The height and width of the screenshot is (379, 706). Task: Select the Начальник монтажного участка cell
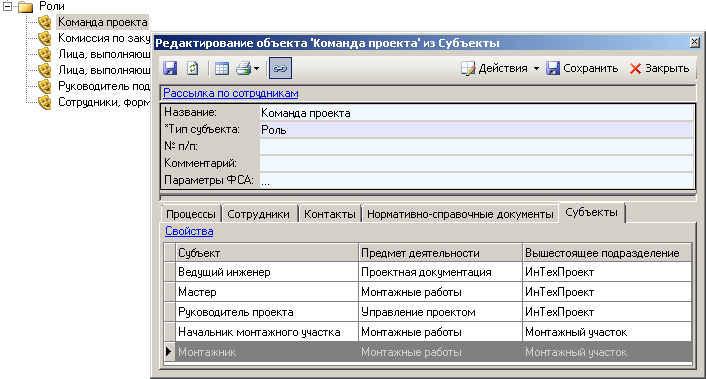coord(267,332)
